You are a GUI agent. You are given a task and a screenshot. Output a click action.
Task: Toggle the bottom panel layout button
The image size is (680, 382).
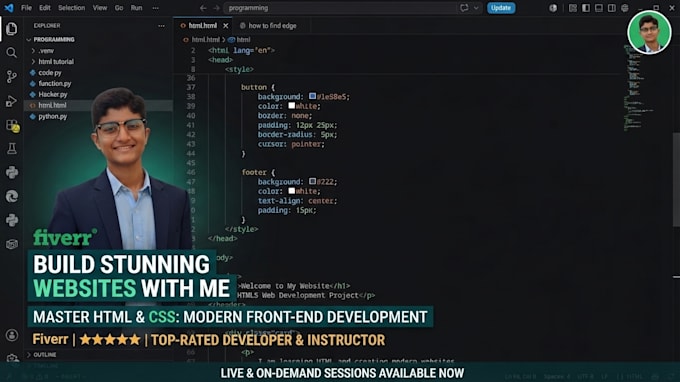tap(599, 8)
